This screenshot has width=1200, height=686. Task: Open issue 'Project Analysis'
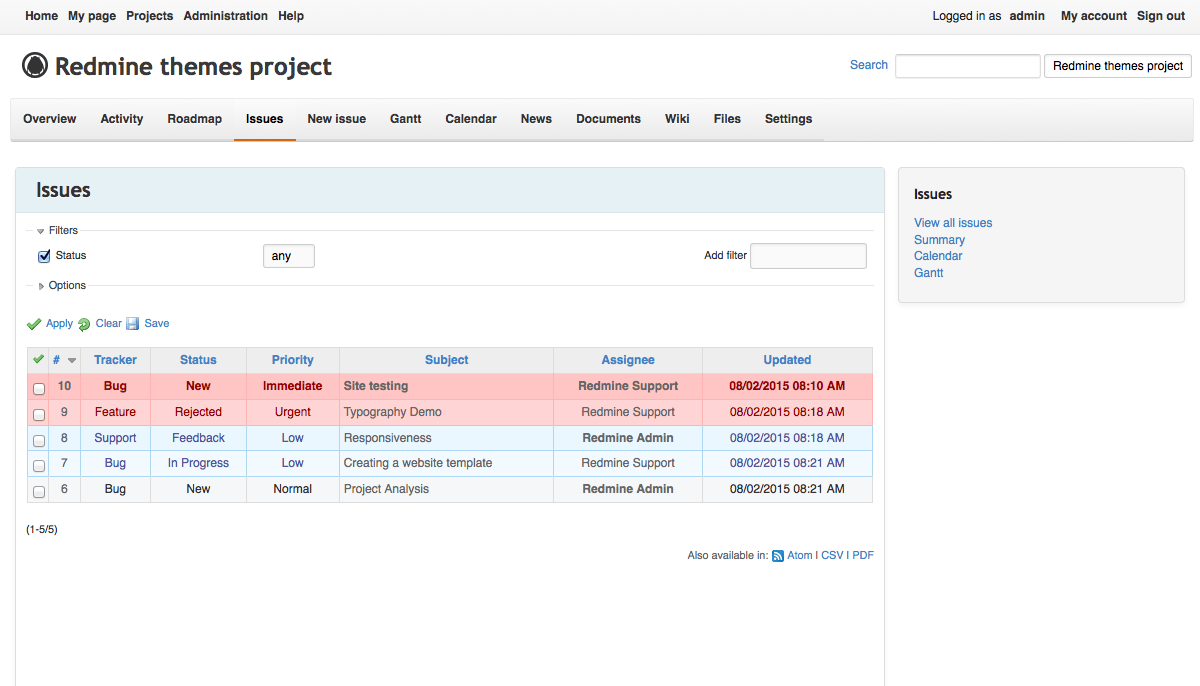[386, 489]
